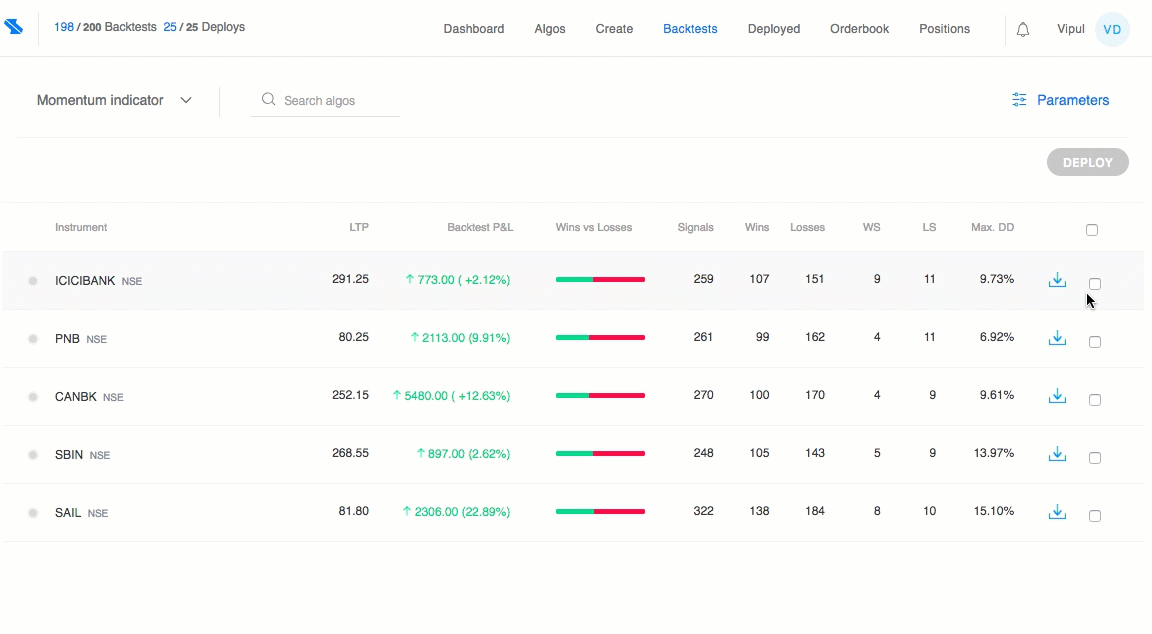Click SBIN max drawdown 13.97%
This screenshot has height=634, width=1152.
point(993,453)
